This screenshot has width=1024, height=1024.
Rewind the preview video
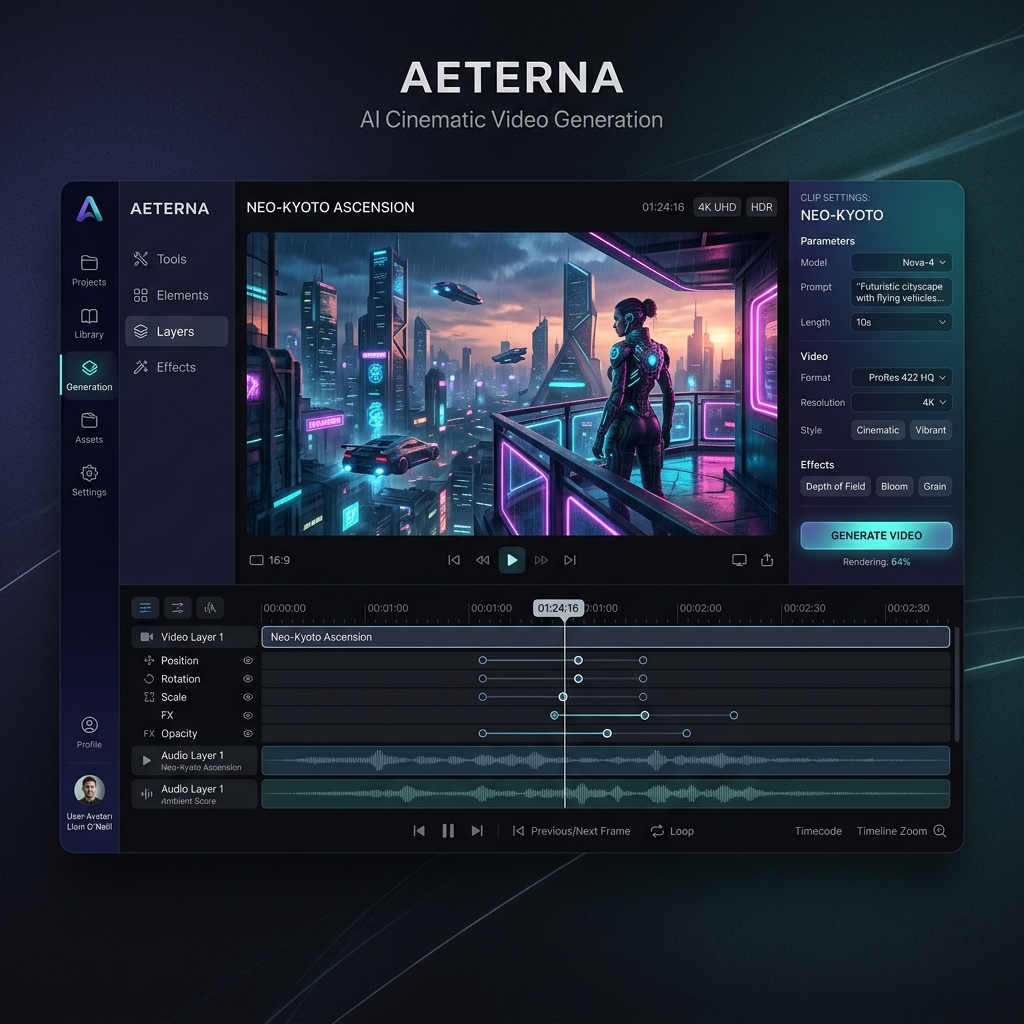click(x=483, y=560)
